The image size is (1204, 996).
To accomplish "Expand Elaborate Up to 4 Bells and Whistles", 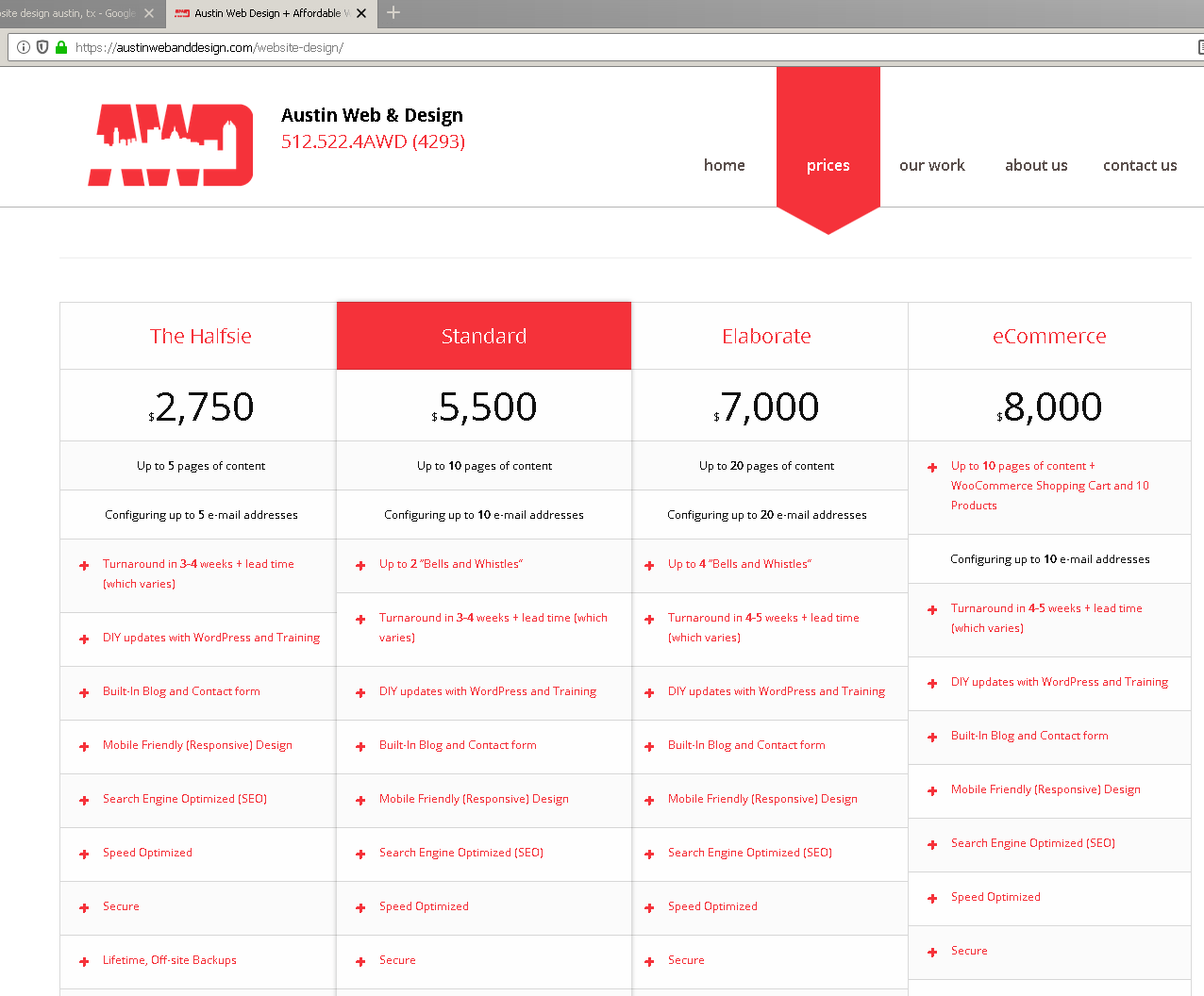I will pos(770,565).
